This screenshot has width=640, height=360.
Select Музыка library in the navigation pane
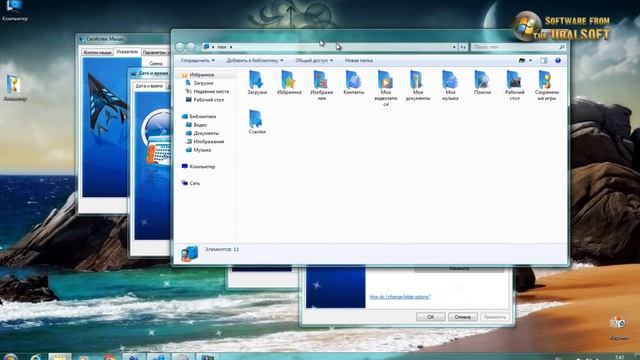[x=202, y=150]
